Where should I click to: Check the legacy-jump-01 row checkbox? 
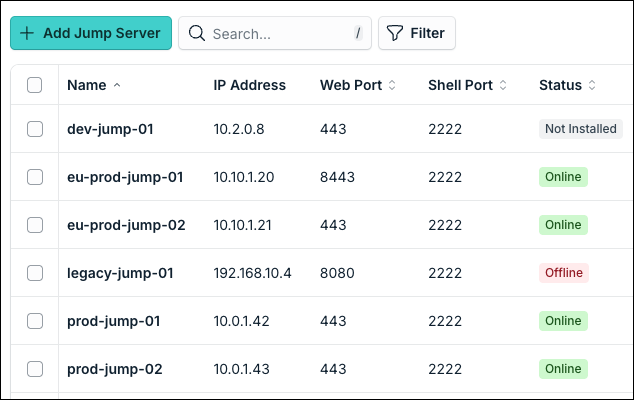tap(35, 273)
